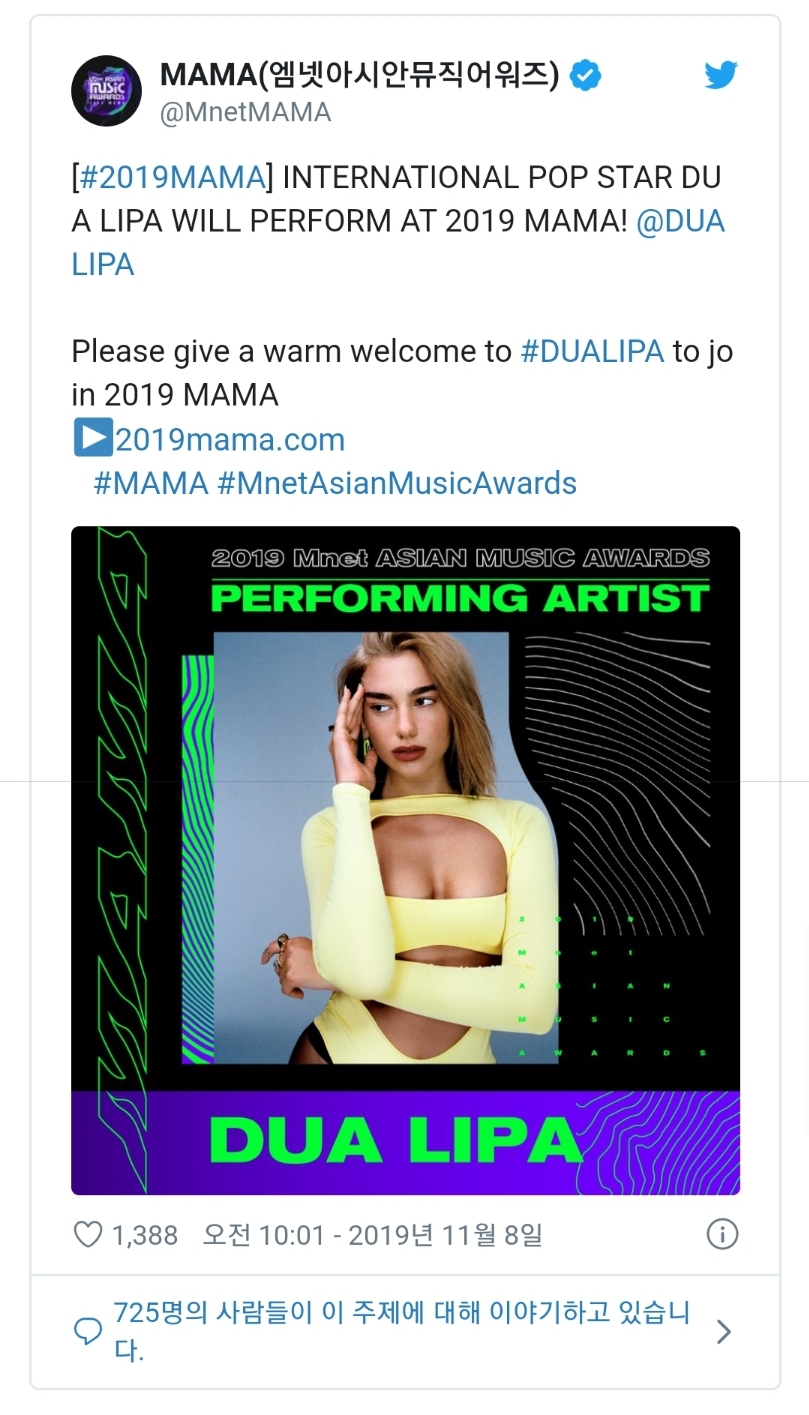Open the @MnetMAMA handle
The width and height of the screenshot is (809, 1415).
[x=245, y=113]
